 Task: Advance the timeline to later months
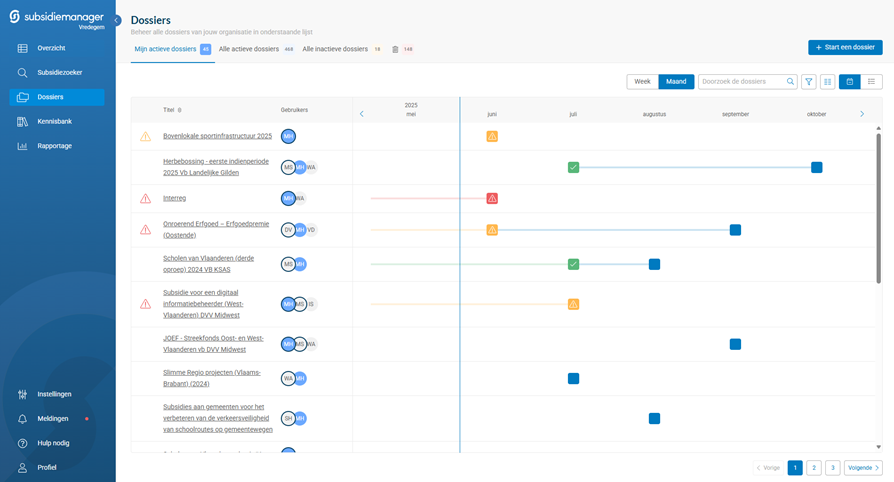click(862, 114)
